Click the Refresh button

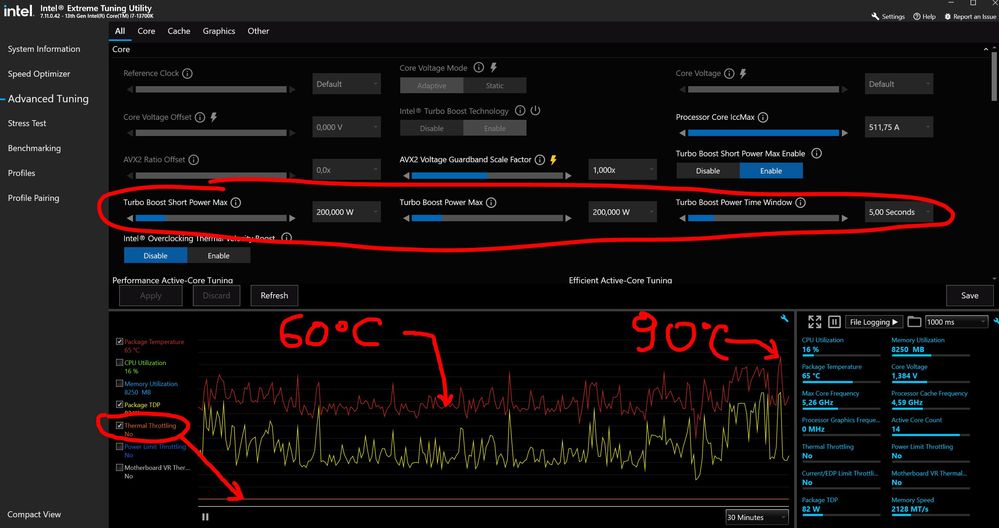pyautogui.click(x=275, y=296)
